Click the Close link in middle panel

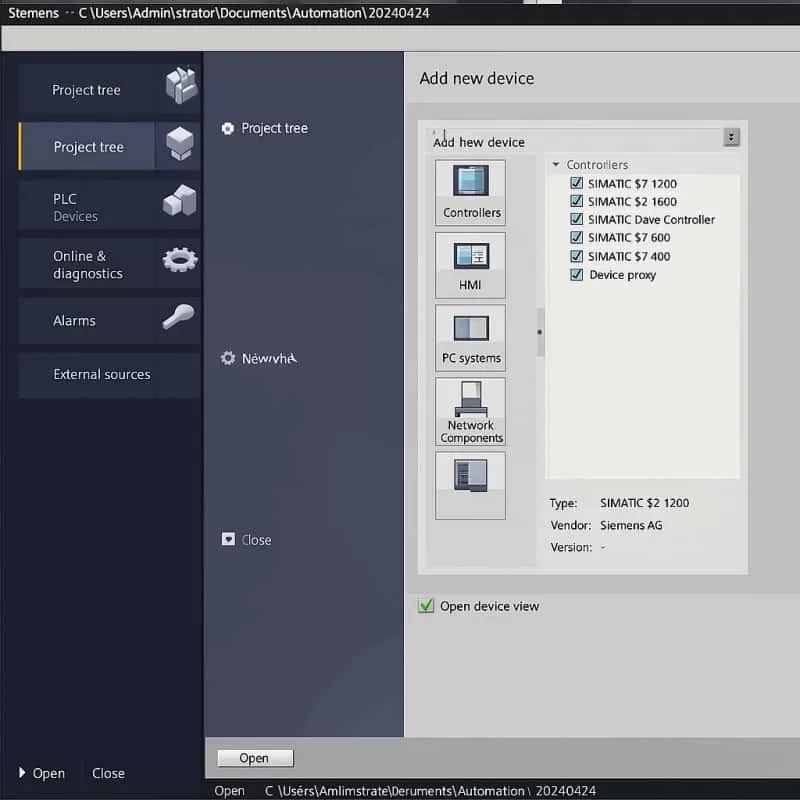tap(256, 540)
